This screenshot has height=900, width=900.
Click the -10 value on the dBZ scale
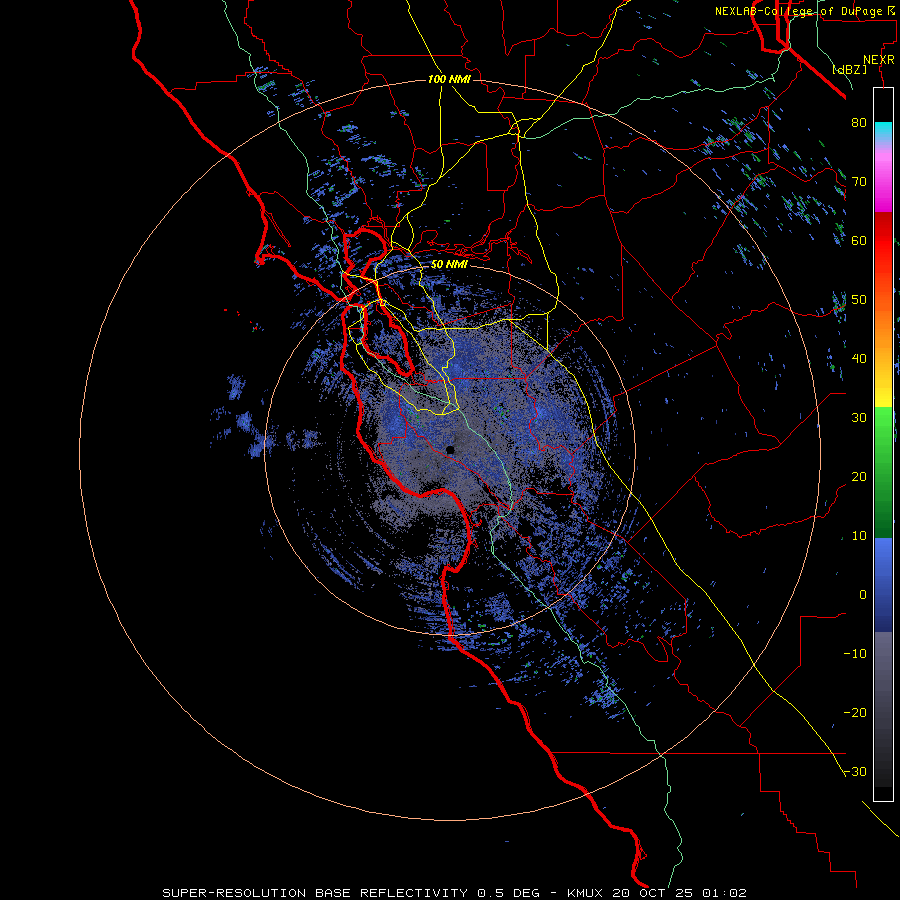tap(855, 654)
